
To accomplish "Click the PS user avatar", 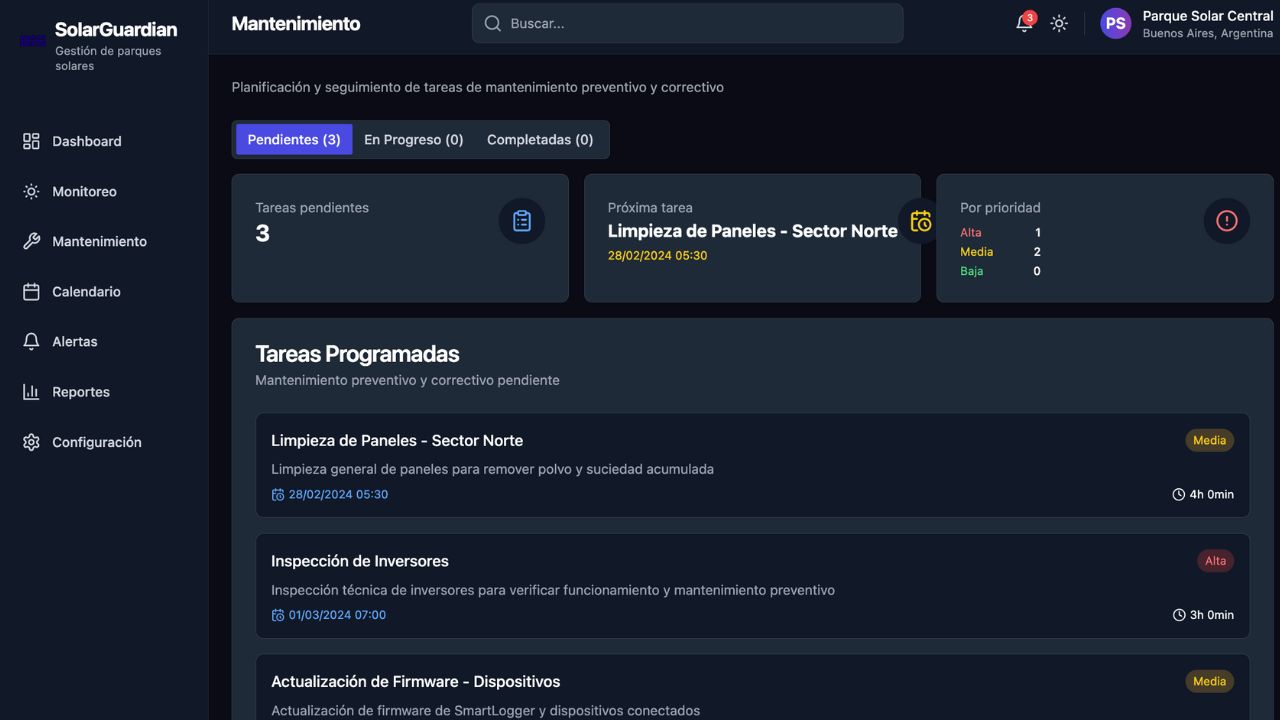I will (x=1115, y=23).
